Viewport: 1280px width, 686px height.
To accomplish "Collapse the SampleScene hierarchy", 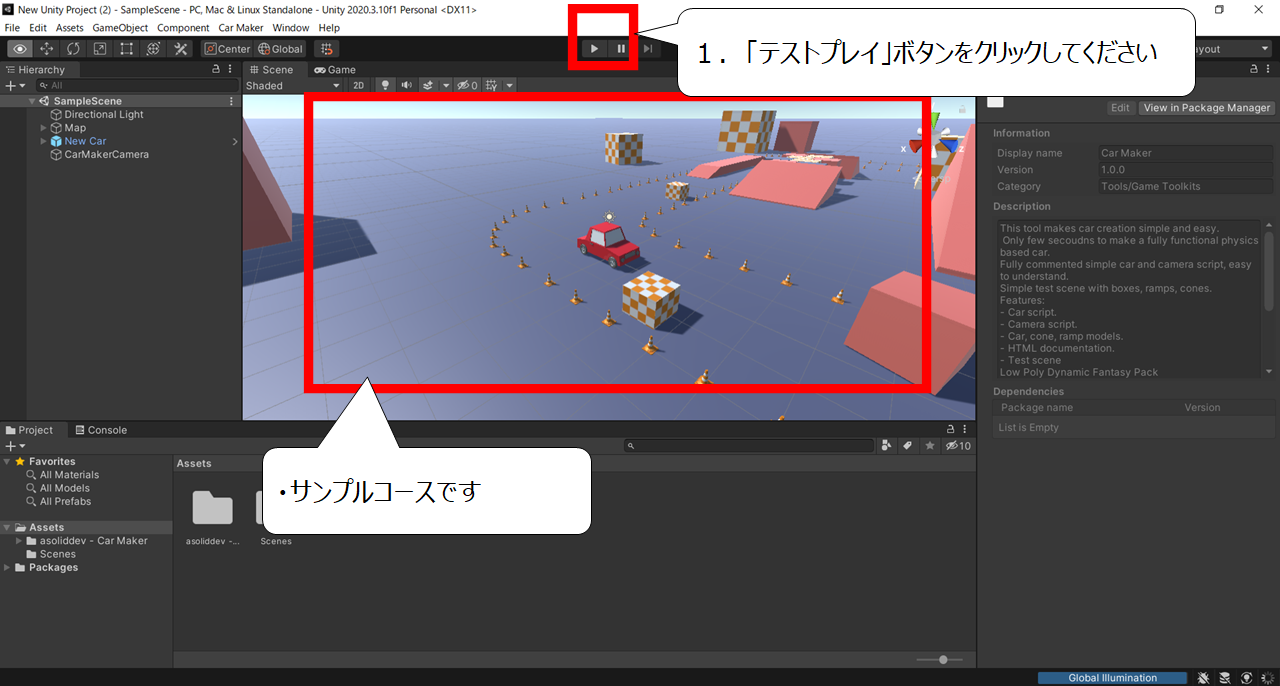I will 32,101.
